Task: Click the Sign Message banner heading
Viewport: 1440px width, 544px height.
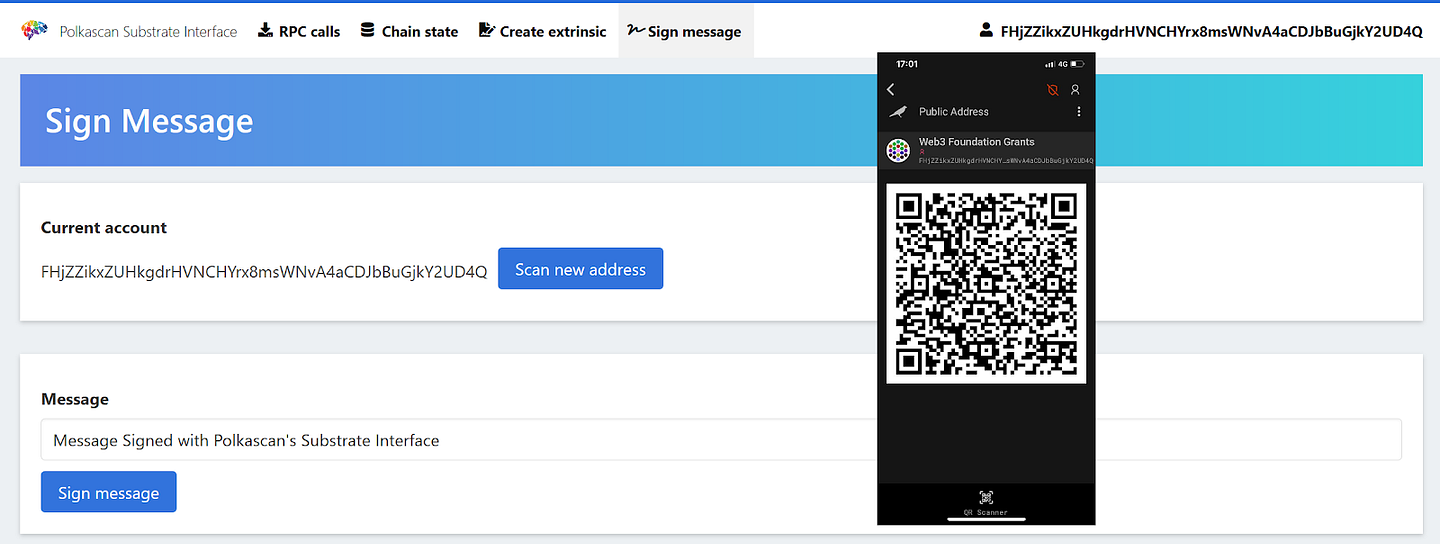Action: coord(149,121)
